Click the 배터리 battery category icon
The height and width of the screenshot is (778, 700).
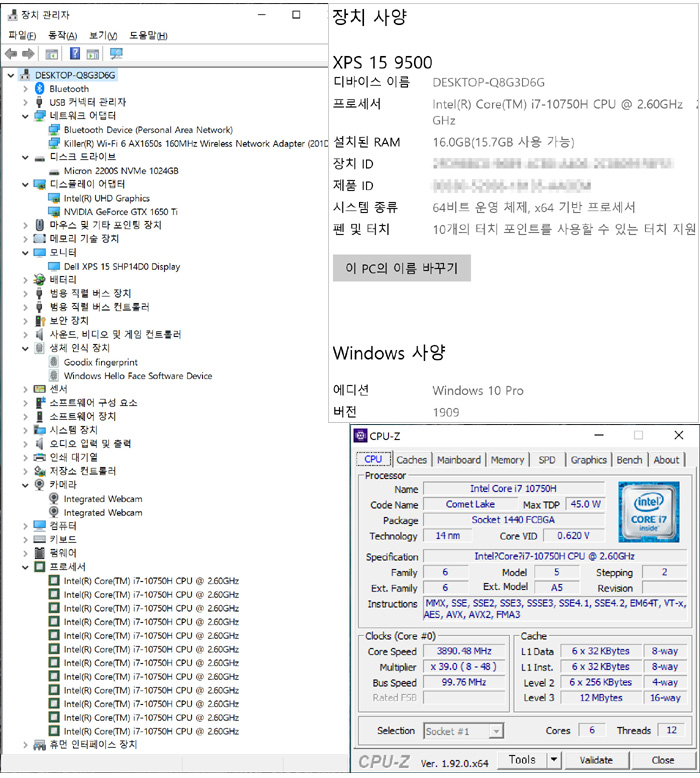(40, 280)
